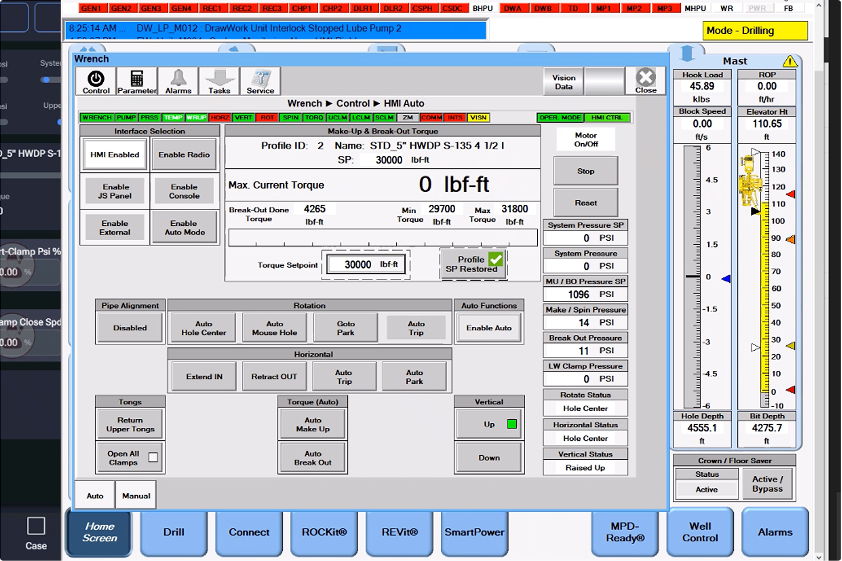Open the ROCKit tab
This screenshot has width=842, height=561.
click(324, 532)
